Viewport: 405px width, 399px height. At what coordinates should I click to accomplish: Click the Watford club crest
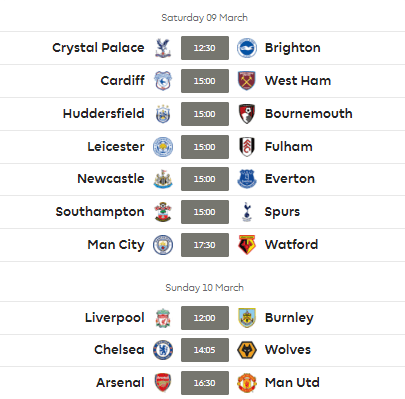(x=247, y=245)
